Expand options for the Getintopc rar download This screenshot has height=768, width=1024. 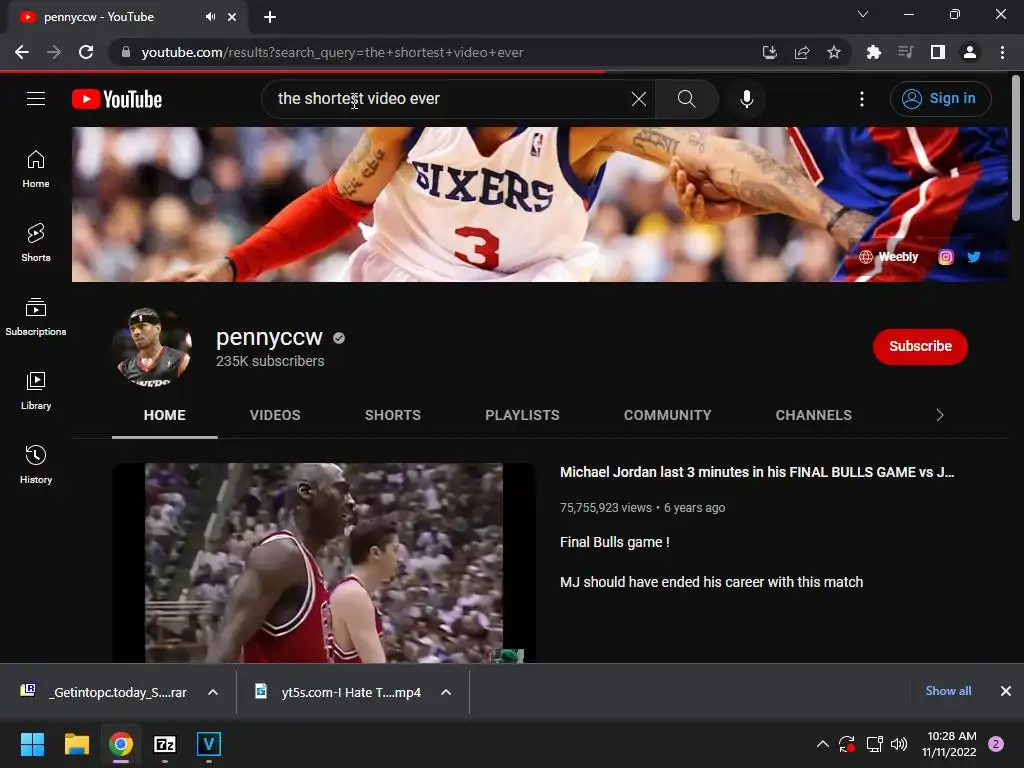[213, 692]
